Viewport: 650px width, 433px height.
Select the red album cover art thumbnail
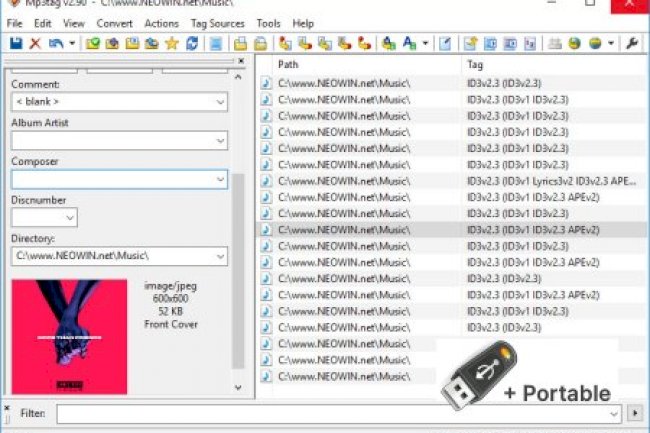click(69, 336)
